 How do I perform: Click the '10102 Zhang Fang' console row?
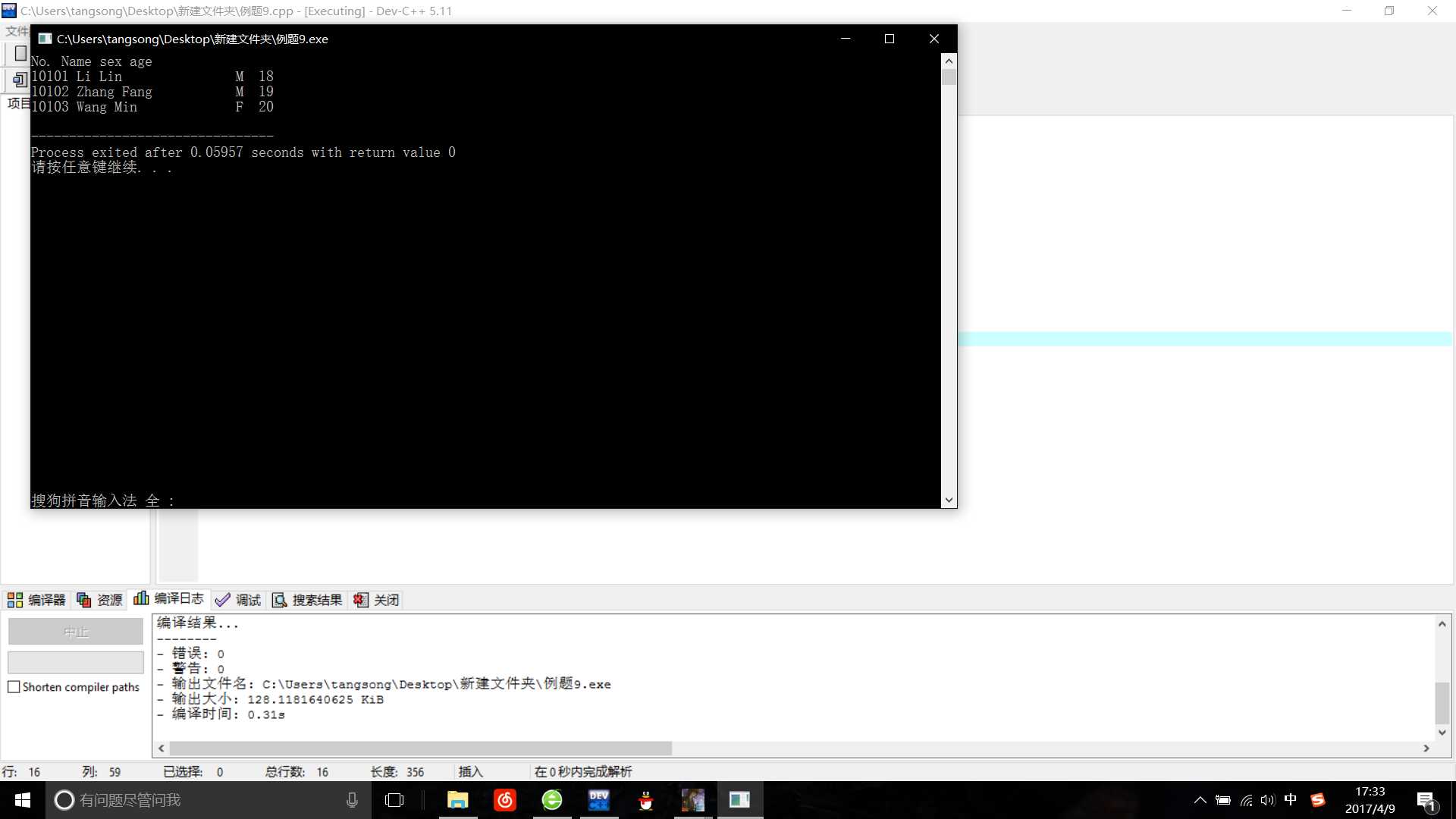coord(152,92)
